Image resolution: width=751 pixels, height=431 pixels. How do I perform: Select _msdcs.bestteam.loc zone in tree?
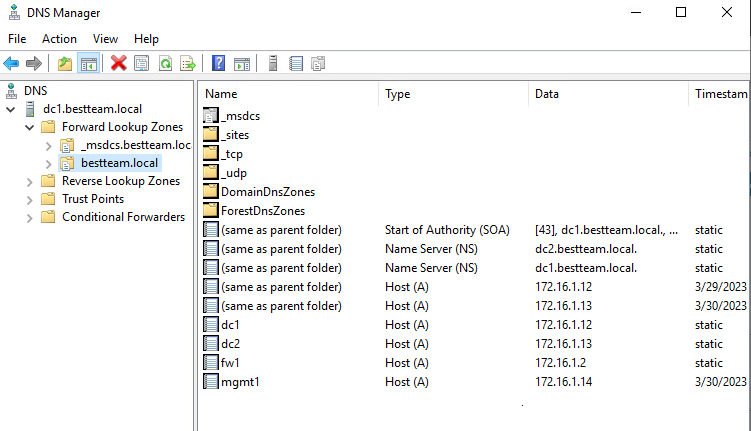[x=136, y=145]
